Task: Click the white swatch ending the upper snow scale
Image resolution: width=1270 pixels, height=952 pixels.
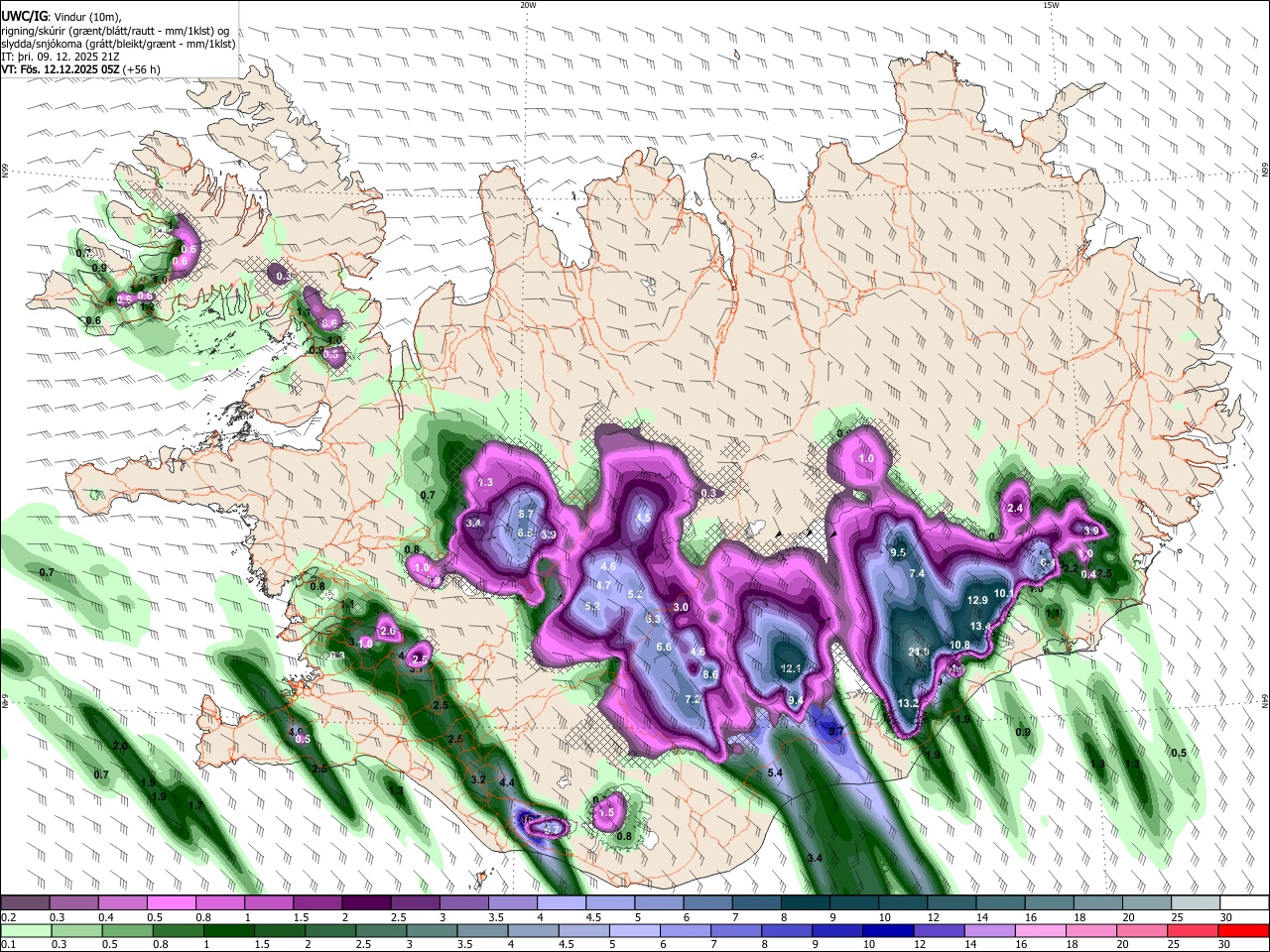Action: point(1245,903)
